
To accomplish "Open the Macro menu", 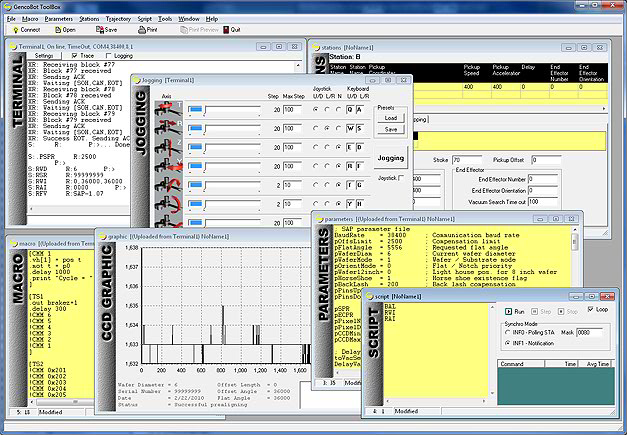I will [30, 19].
